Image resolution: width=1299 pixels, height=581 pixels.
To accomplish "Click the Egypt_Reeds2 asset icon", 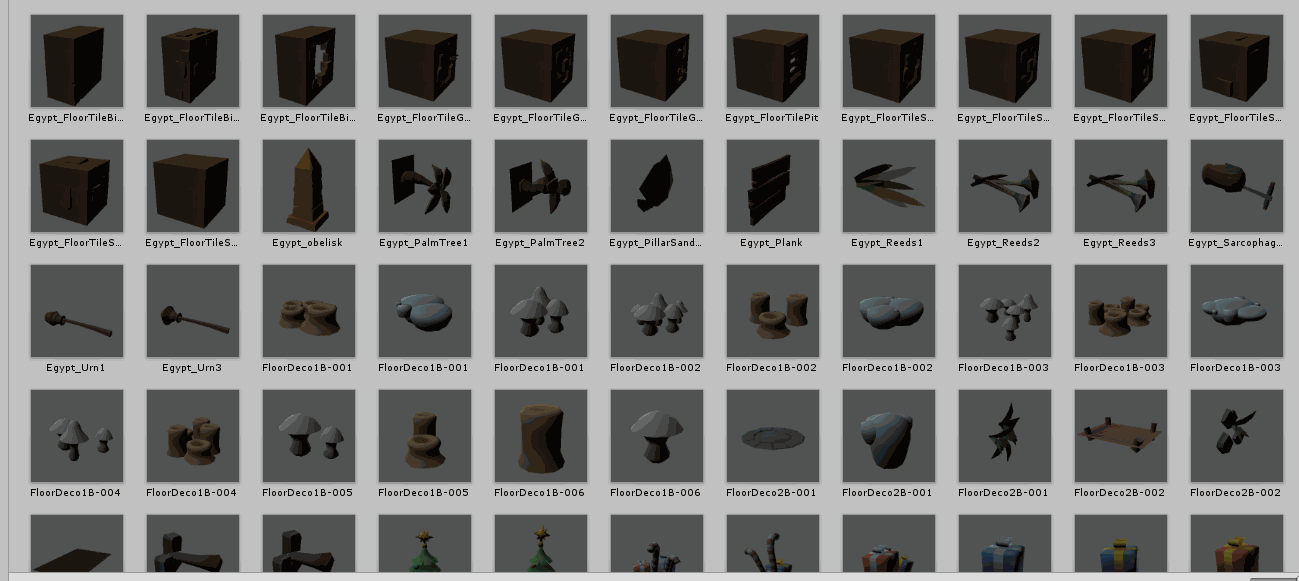I will 1004,186.
